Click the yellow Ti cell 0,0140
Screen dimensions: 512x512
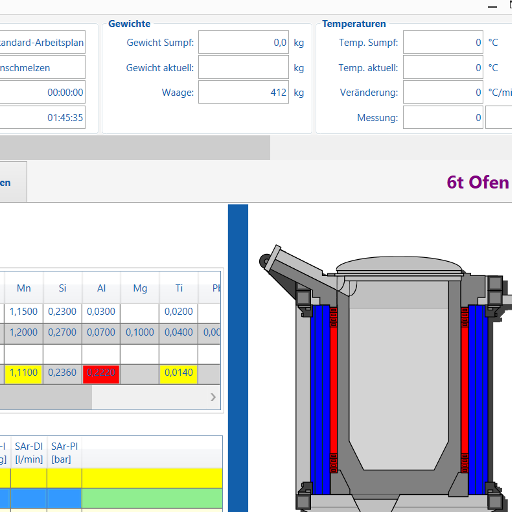tap(178, 374)
